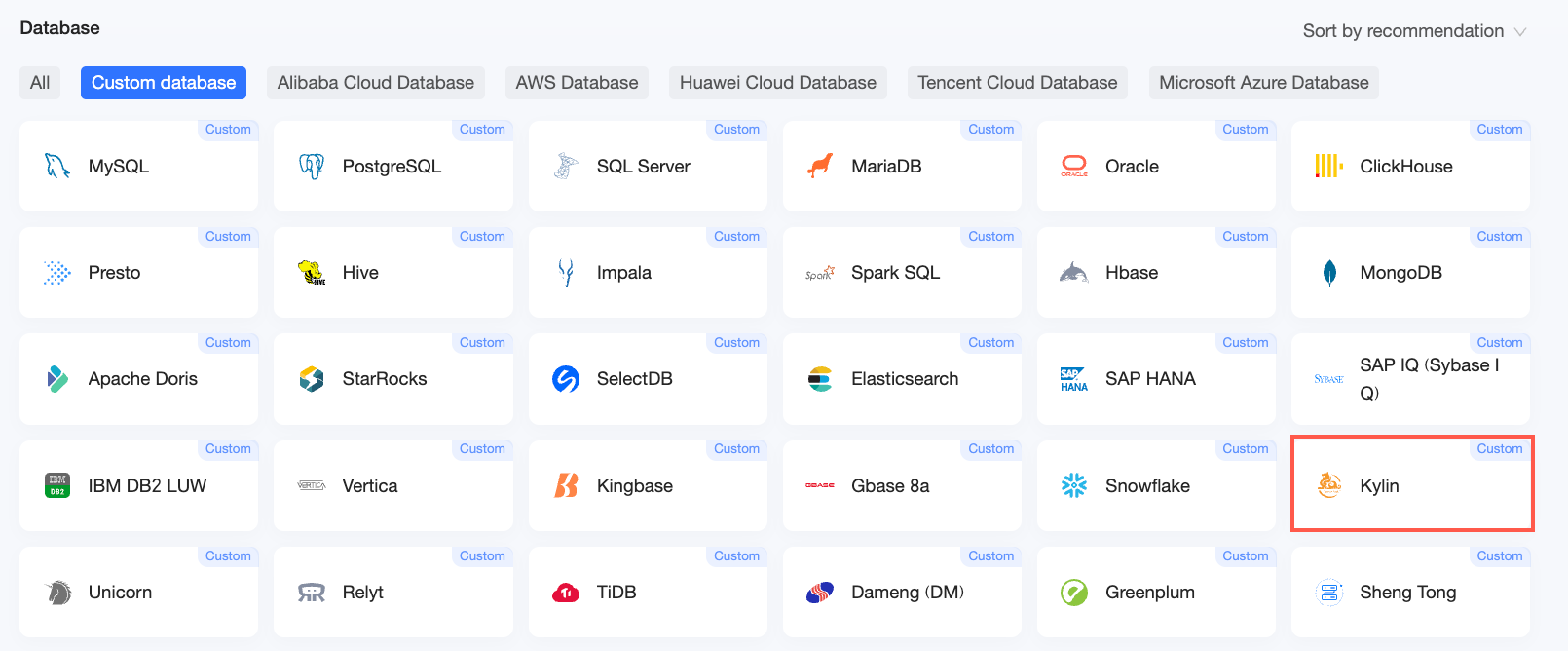Viewport: 1568px width, 651px height.
Task: Click the Hive bee icon
Action: click(312, 273)
